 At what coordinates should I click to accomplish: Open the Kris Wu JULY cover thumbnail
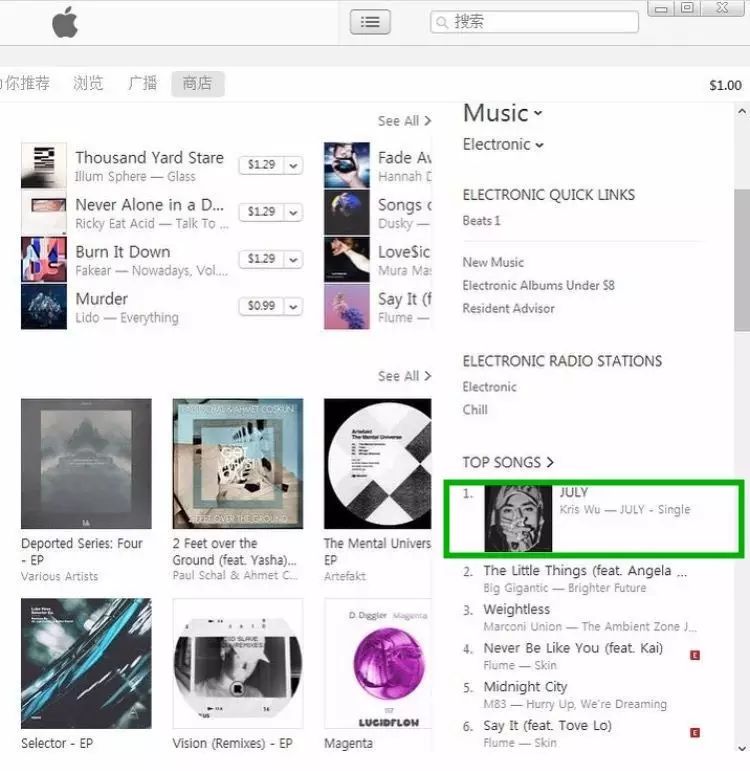518,519
